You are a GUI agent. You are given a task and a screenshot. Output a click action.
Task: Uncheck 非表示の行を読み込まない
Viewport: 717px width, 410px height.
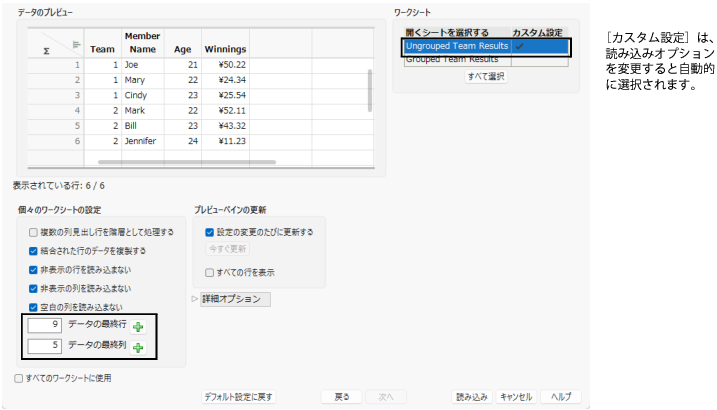[x=33, y=270]
